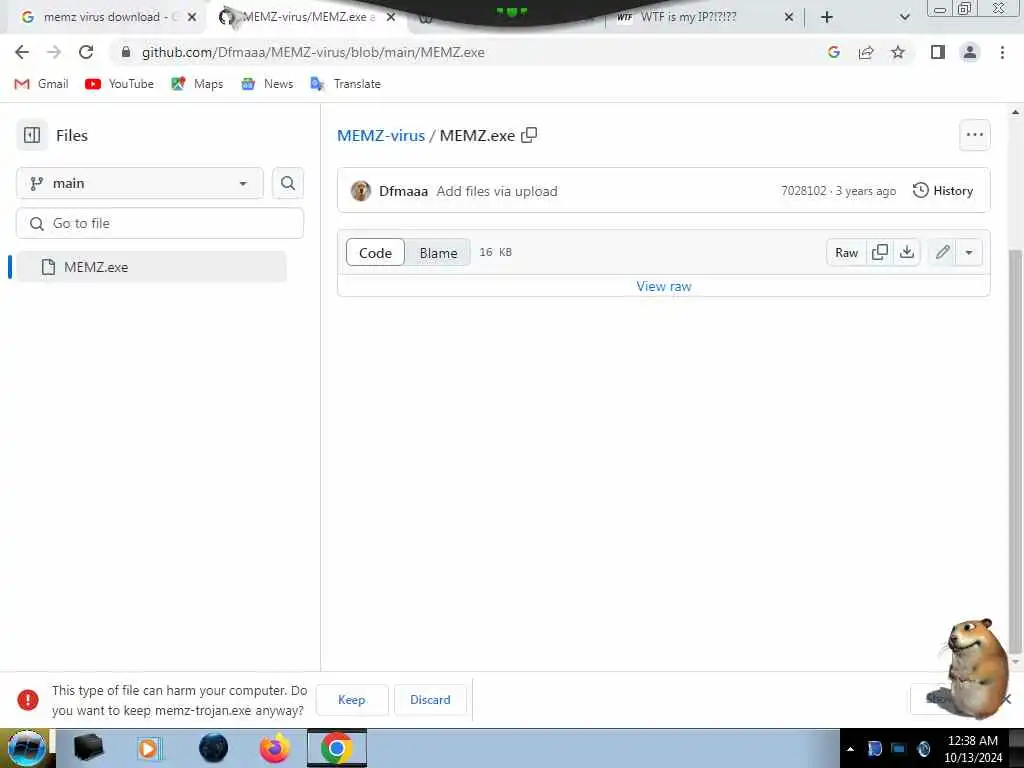This screenshot has width=1024, height=768.
Task: Copy file path icon beside MEMZ.exe
Action: tap(529, 135)
